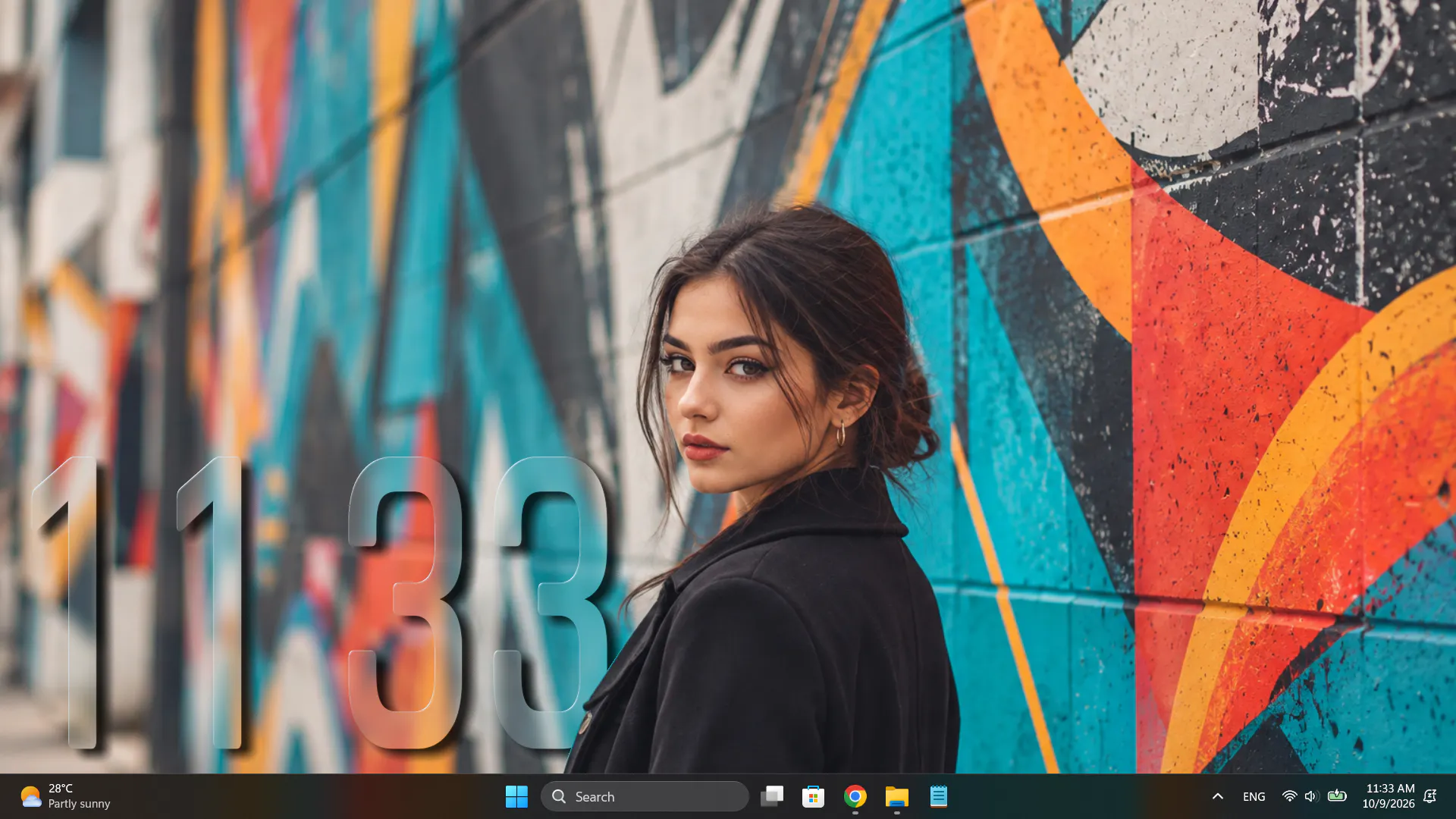The image size is (1456, 819).
Task: Open Wi-Fi network settings icon
Action: (x=1289, y=796)
